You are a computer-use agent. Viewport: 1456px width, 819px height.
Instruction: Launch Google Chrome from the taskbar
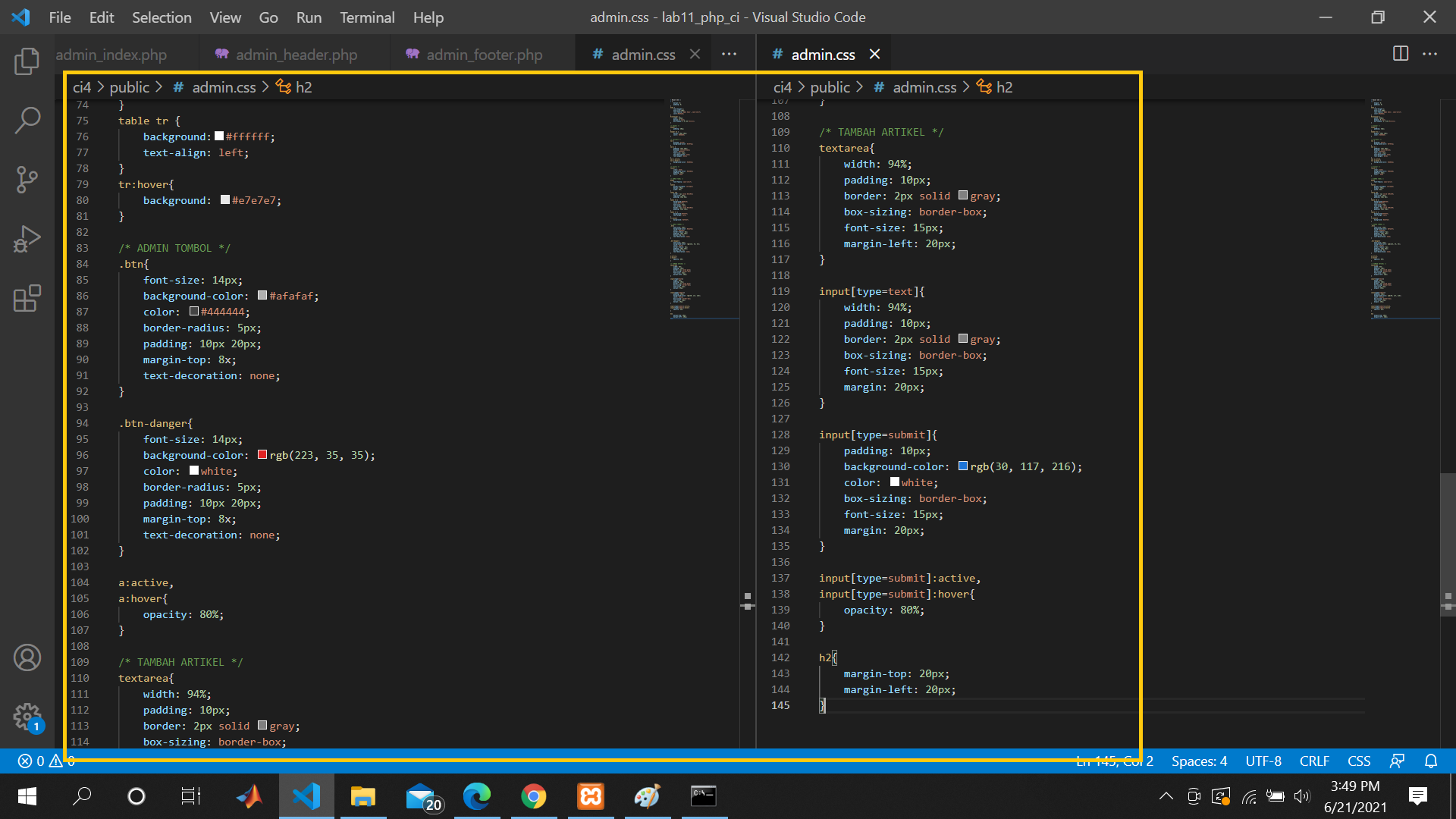tap(534, 796)
